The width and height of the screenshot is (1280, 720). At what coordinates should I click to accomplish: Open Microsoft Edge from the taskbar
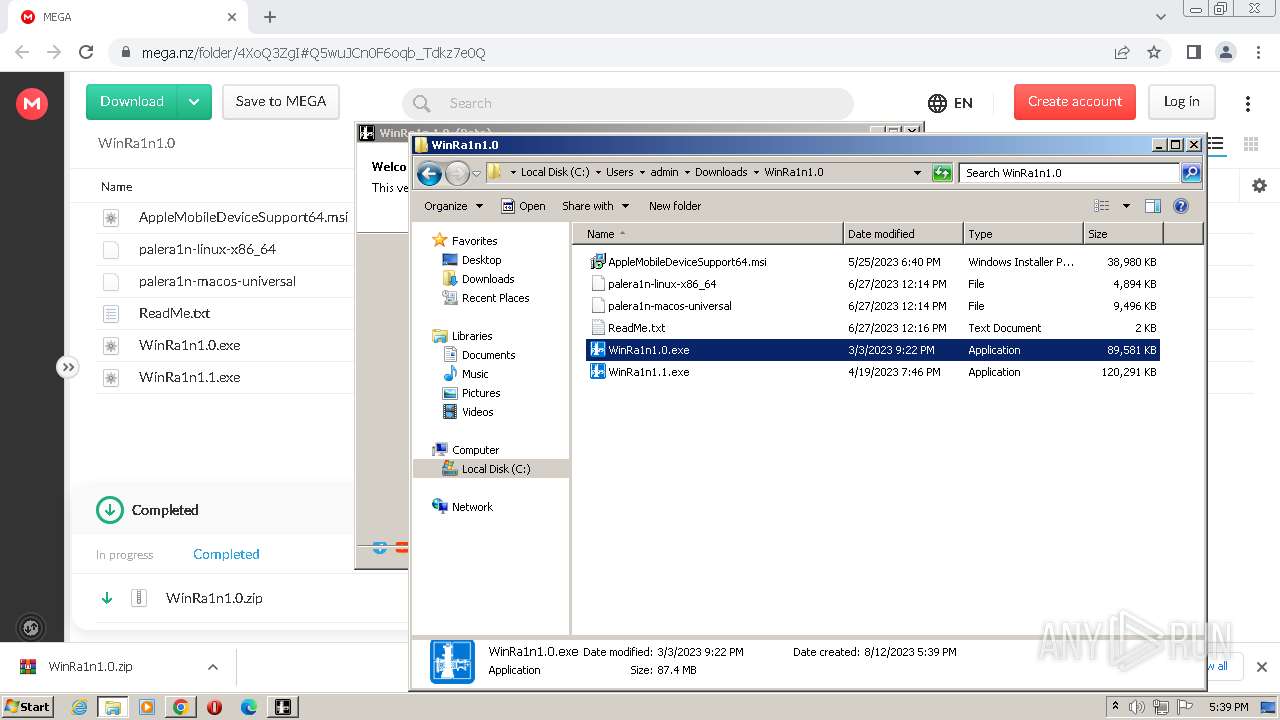point(249,707)
